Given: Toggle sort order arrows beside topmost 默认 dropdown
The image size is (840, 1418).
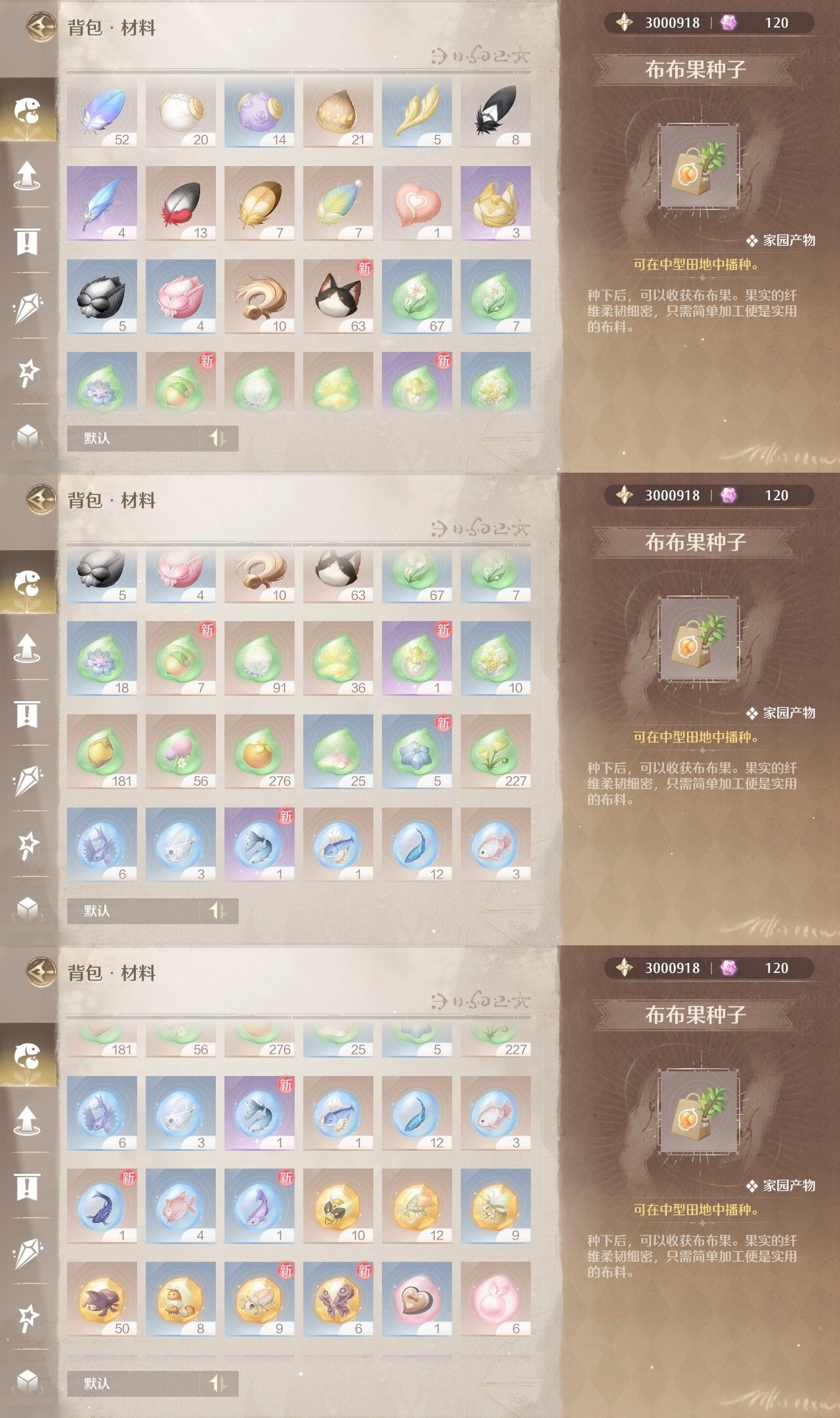Looking at the screenshot, I should coord(219,438).
